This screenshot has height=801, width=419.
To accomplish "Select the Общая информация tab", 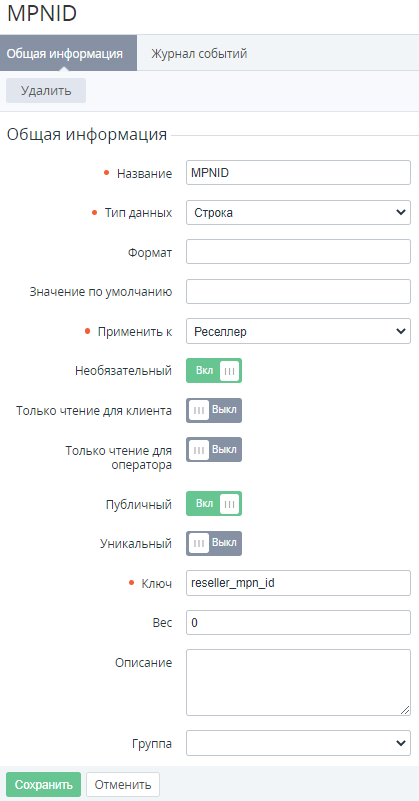I will 64,53.
